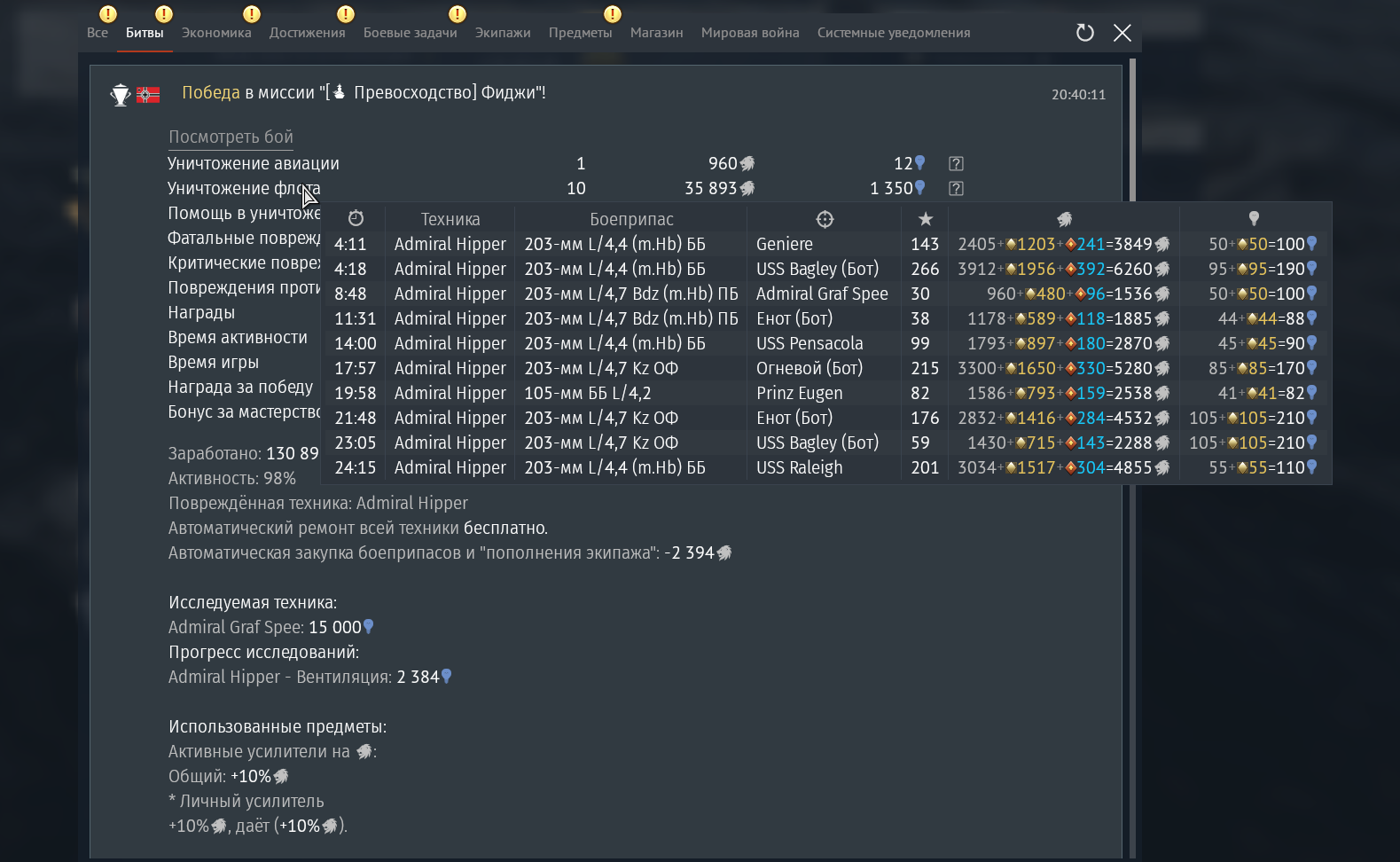This screenshot has width=1400, height=862.
Task: Click the Prinz Eugen target entry
Action: click(800, 393)
